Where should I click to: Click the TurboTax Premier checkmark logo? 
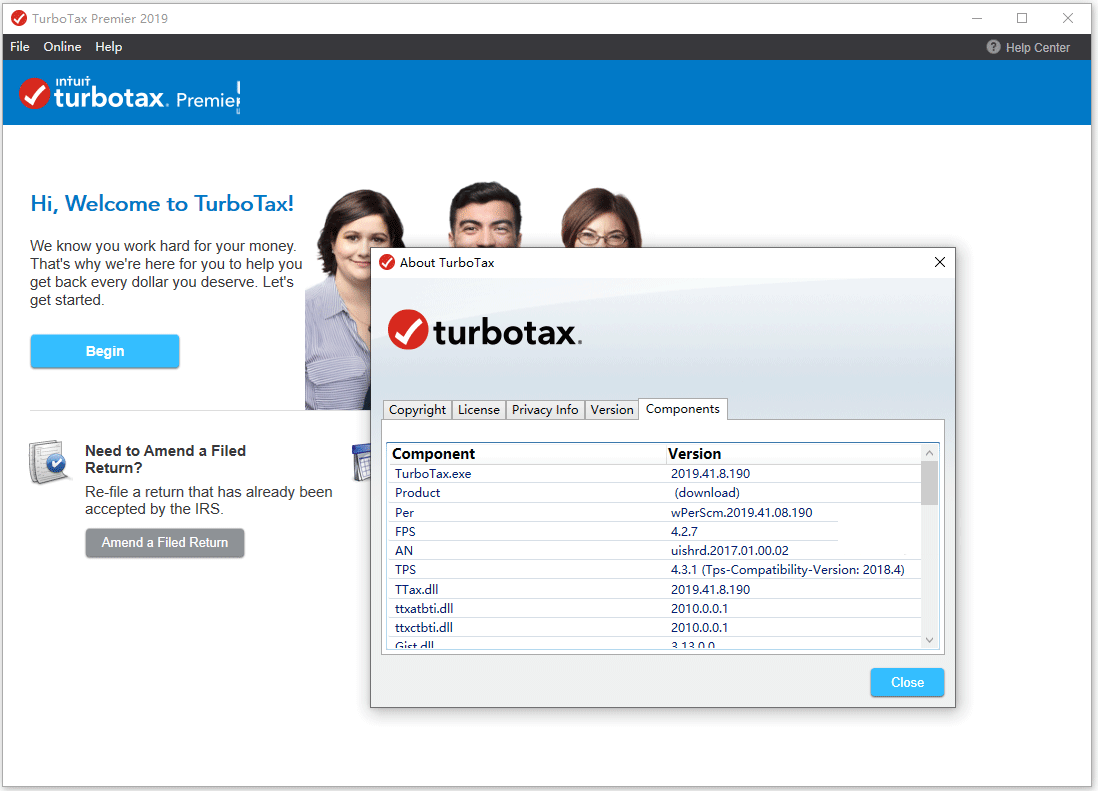point(34,94)
